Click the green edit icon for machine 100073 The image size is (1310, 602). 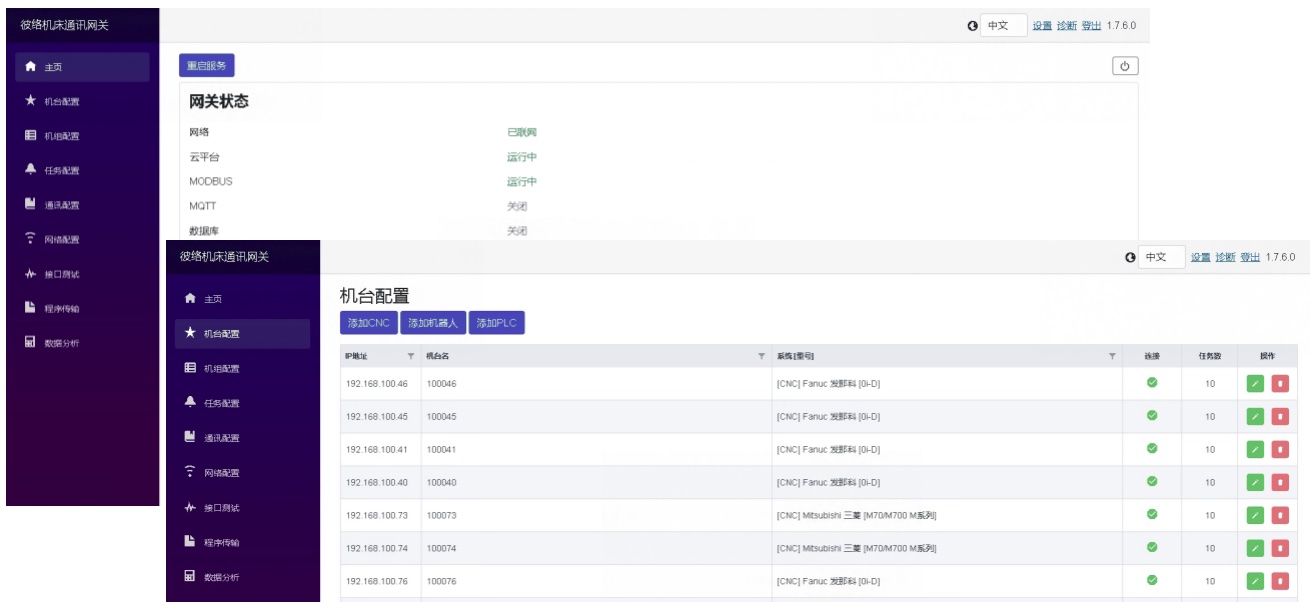[x=1255, y=515]
